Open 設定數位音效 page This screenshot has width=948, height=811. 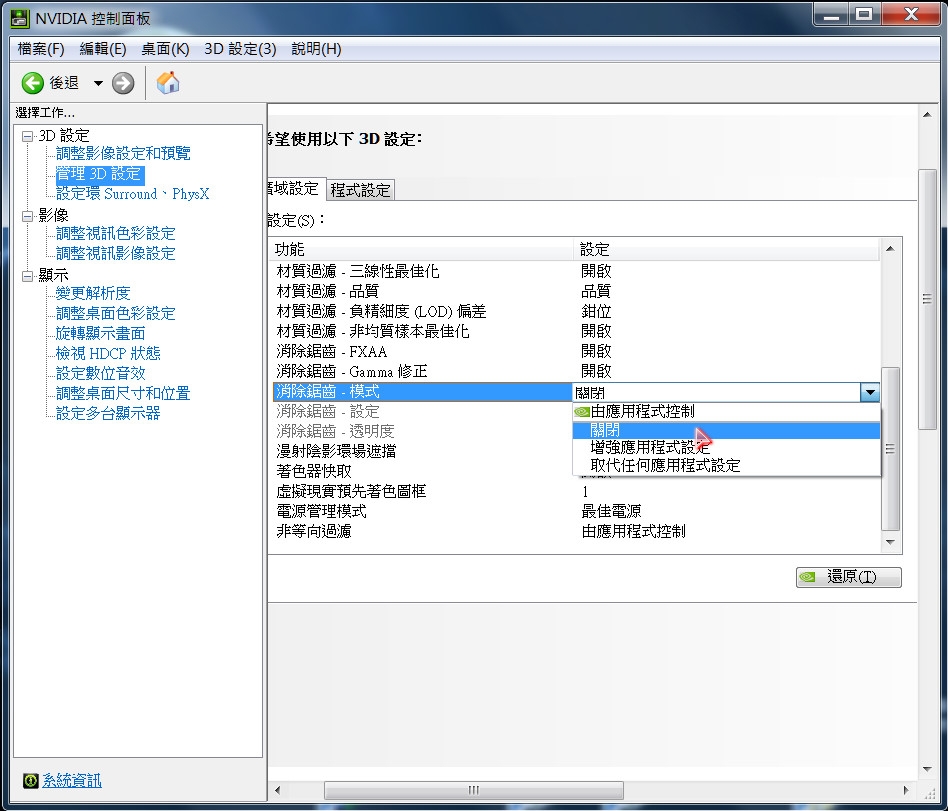(x=100, y=373)
